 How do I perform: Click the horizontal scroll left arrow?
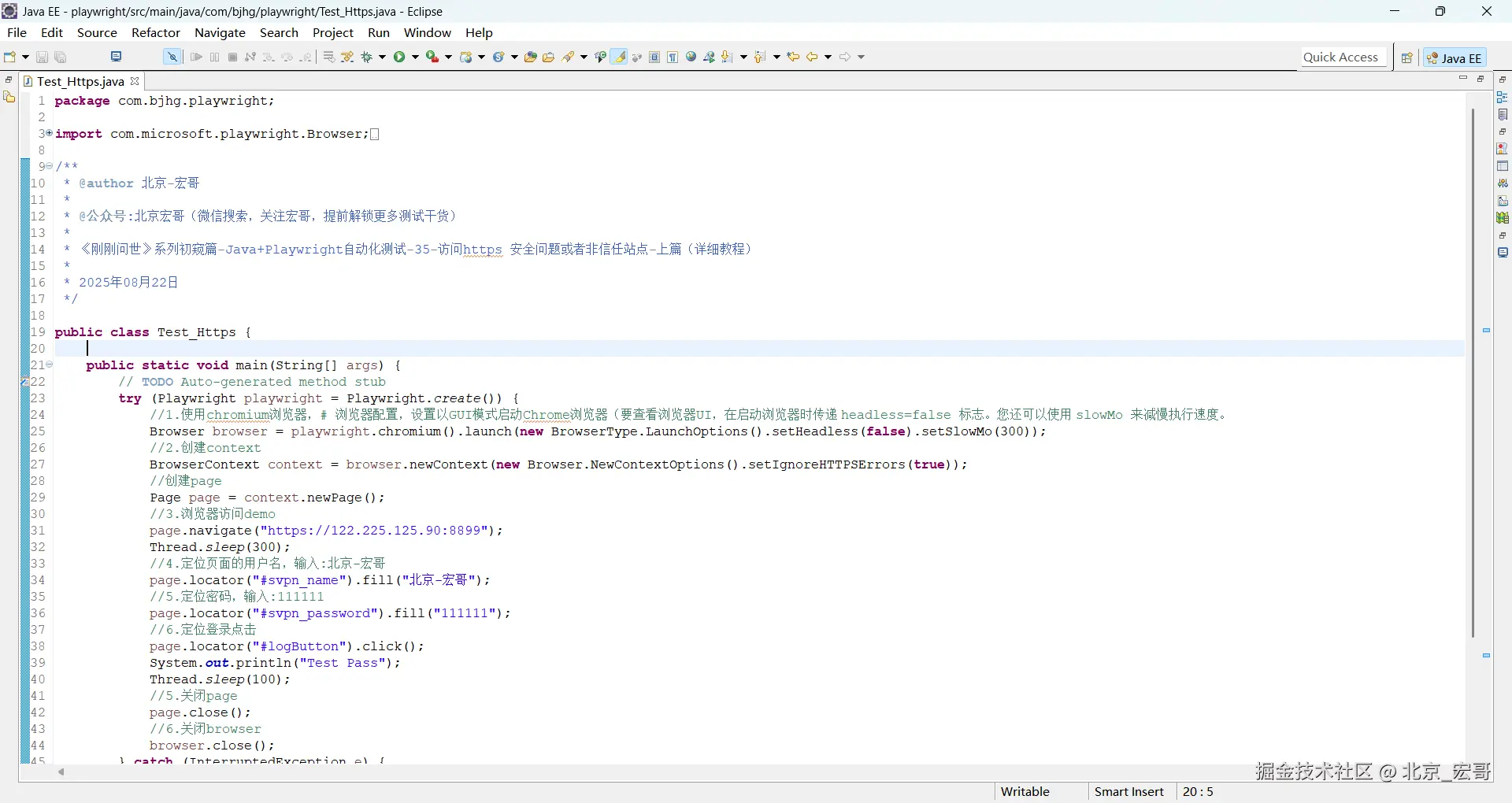(x=61, y=772)
